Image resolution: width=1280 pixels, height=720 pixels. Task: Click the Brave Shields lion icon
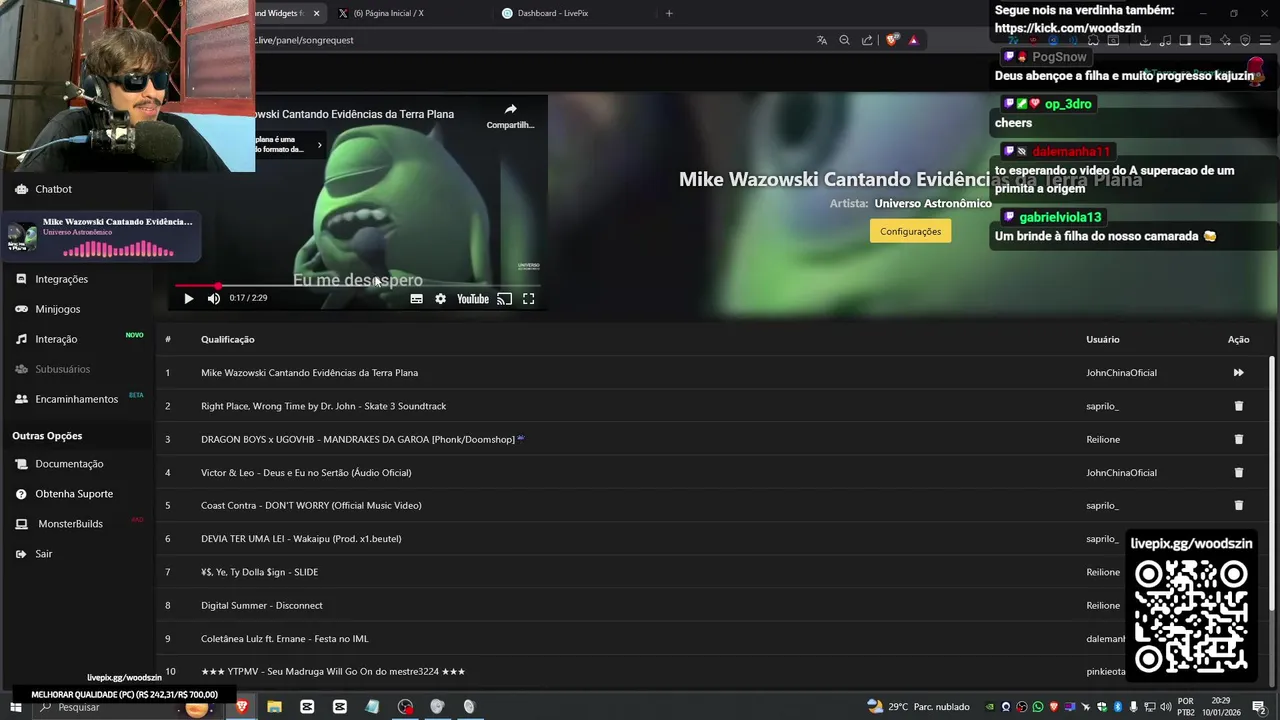point(892,40)
